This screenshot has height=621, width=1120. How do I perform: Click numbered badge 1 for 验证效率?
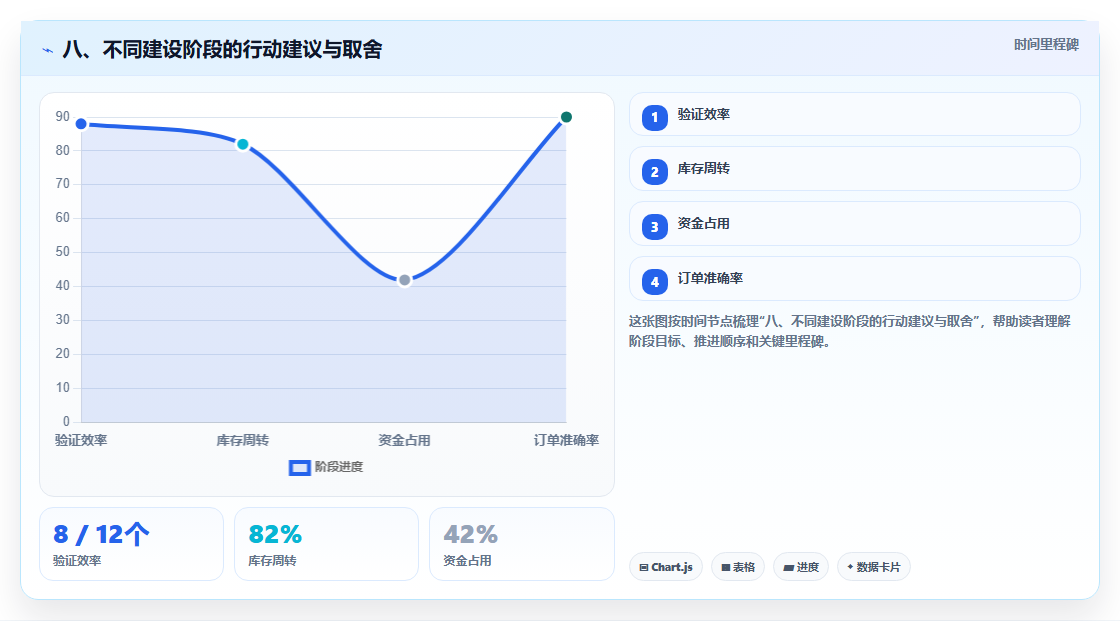click(654, 118)
